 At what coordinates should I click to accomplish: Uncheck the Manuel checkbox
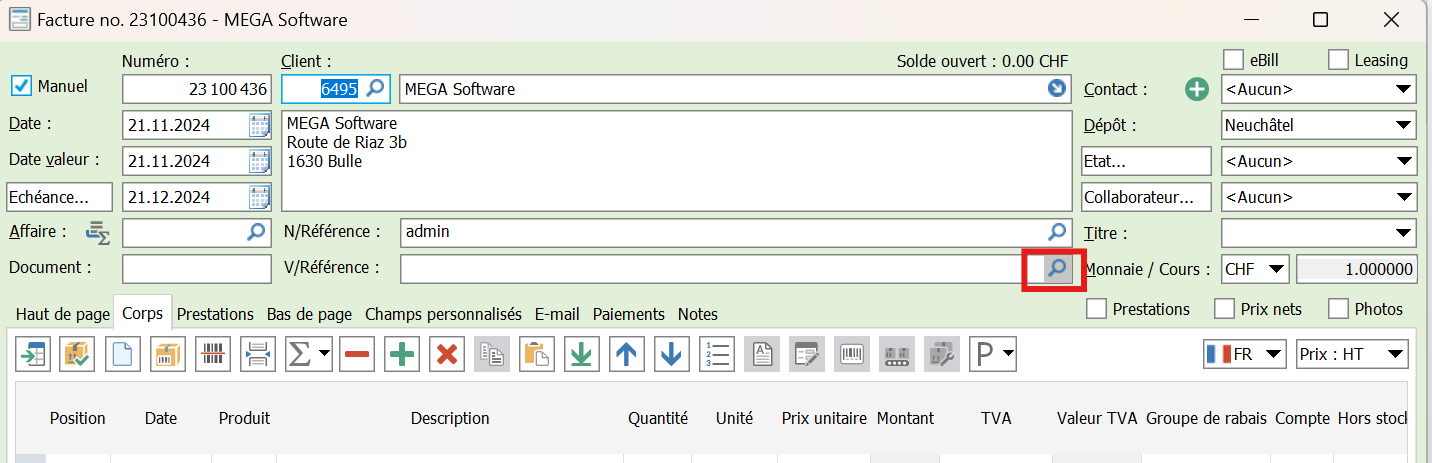click(x=21, y=86)
